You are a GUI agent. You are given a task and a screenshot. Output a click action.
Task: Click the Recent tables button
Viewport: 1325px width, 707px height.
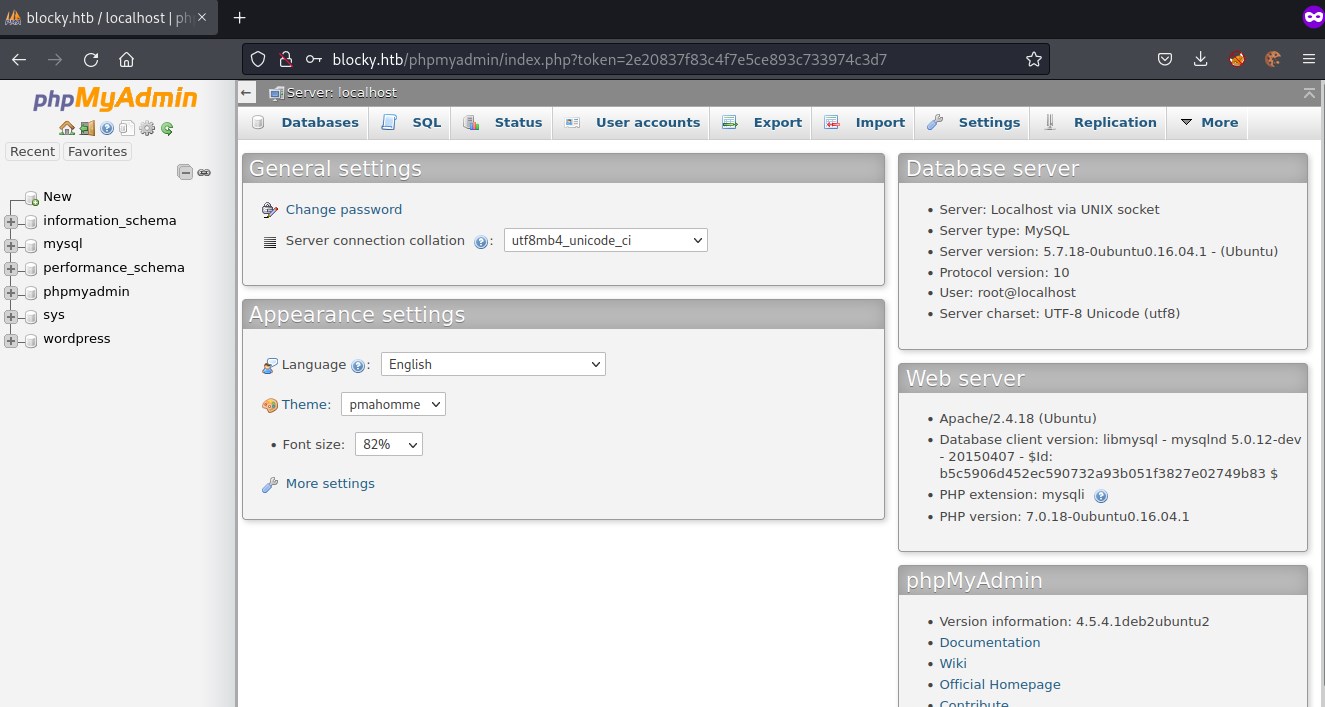point(32,152)
